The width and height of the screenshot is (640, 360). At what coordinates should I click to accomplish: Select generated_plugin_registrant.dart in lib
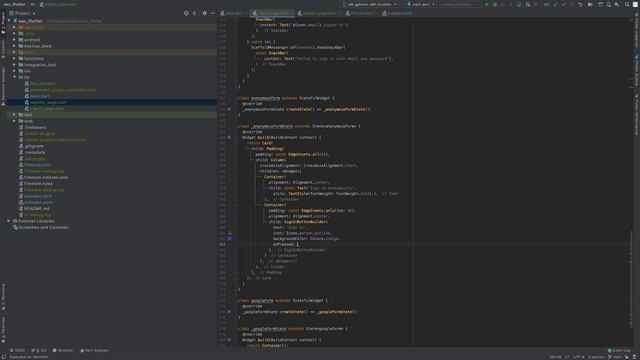coord(63,90)
